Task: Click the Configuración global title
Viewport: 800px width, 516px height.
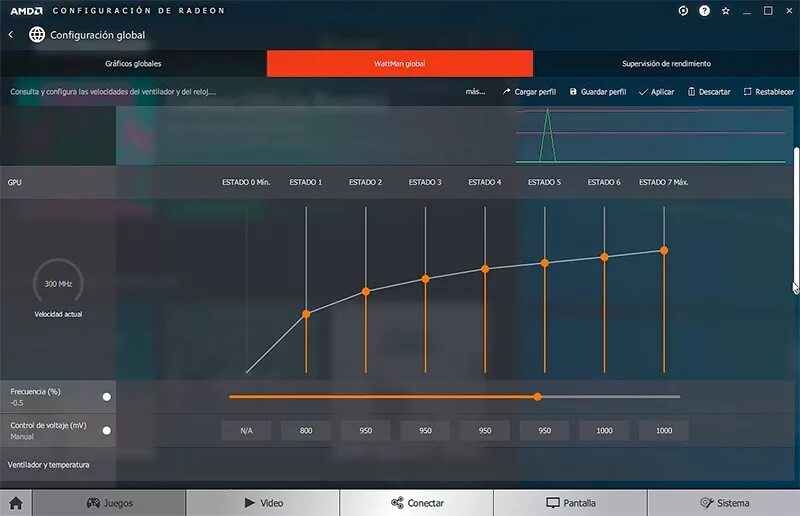Action: pyautogui.click(x=97, y=35)
